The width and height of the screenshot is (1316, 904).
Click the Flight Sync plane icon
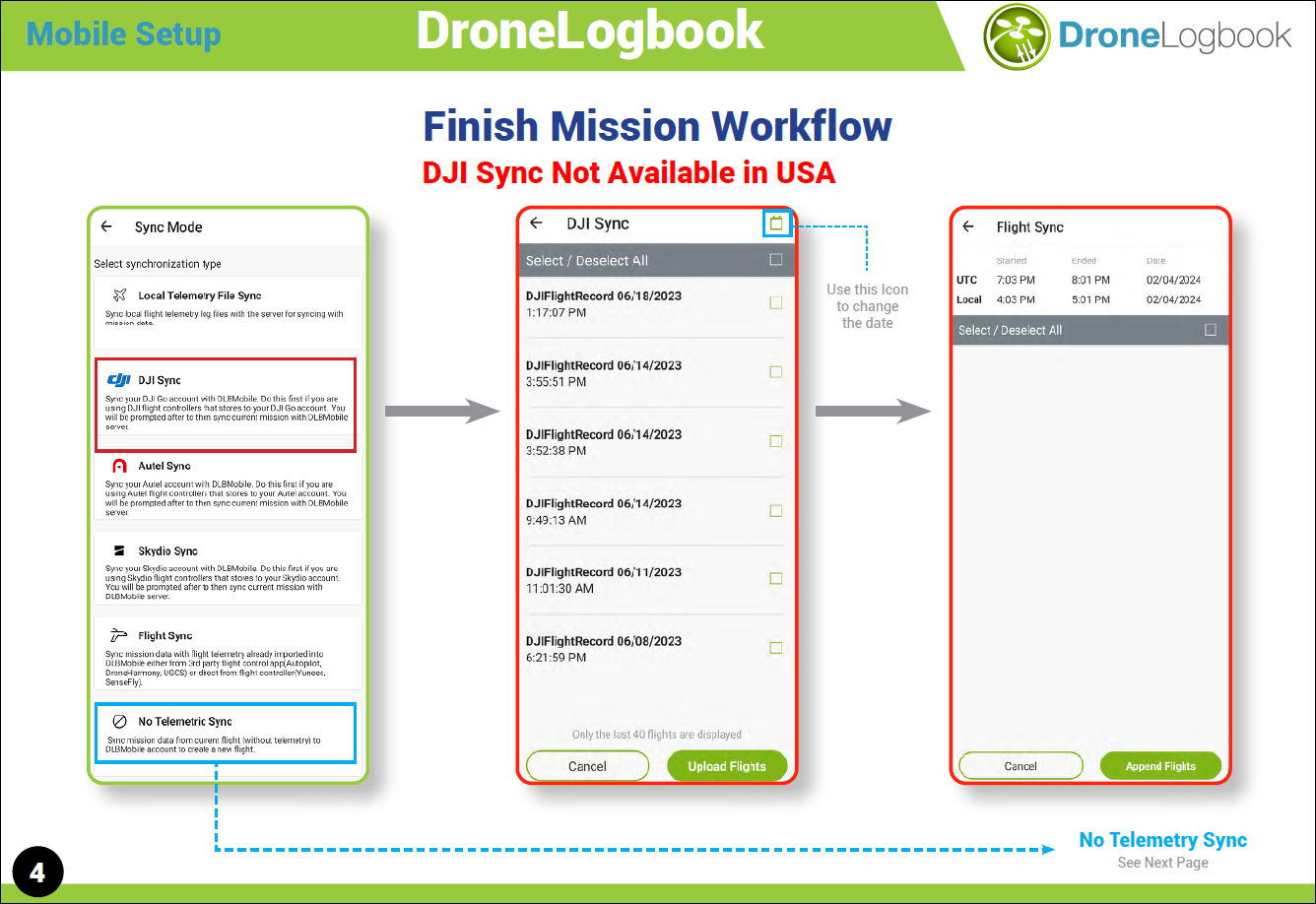click(x=120, y=636)
